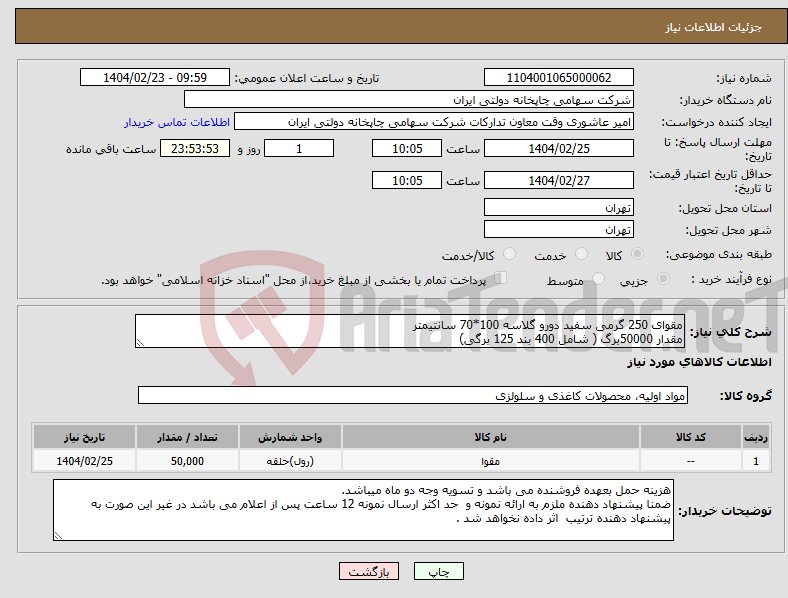This screenshot has width=788, height=598.
Task: Click the تعداد / مقدار column header
Action: 187,437
